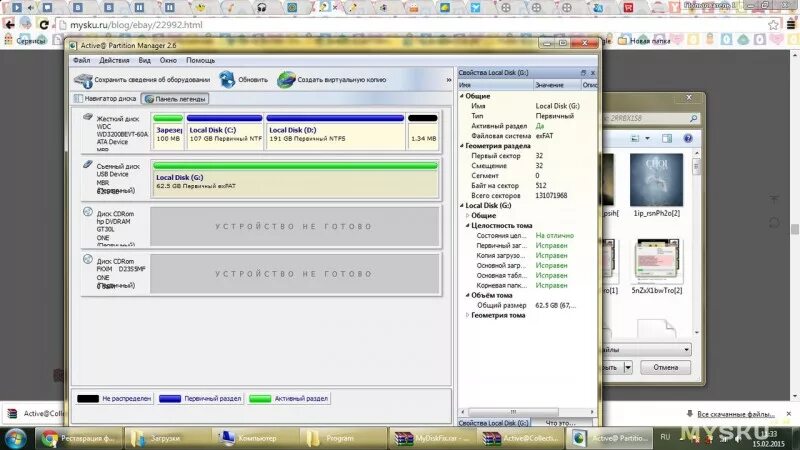Screen dimensions: 800x450
Task: Select the 1.34 MB unallocated block
Action: point(423,132)
